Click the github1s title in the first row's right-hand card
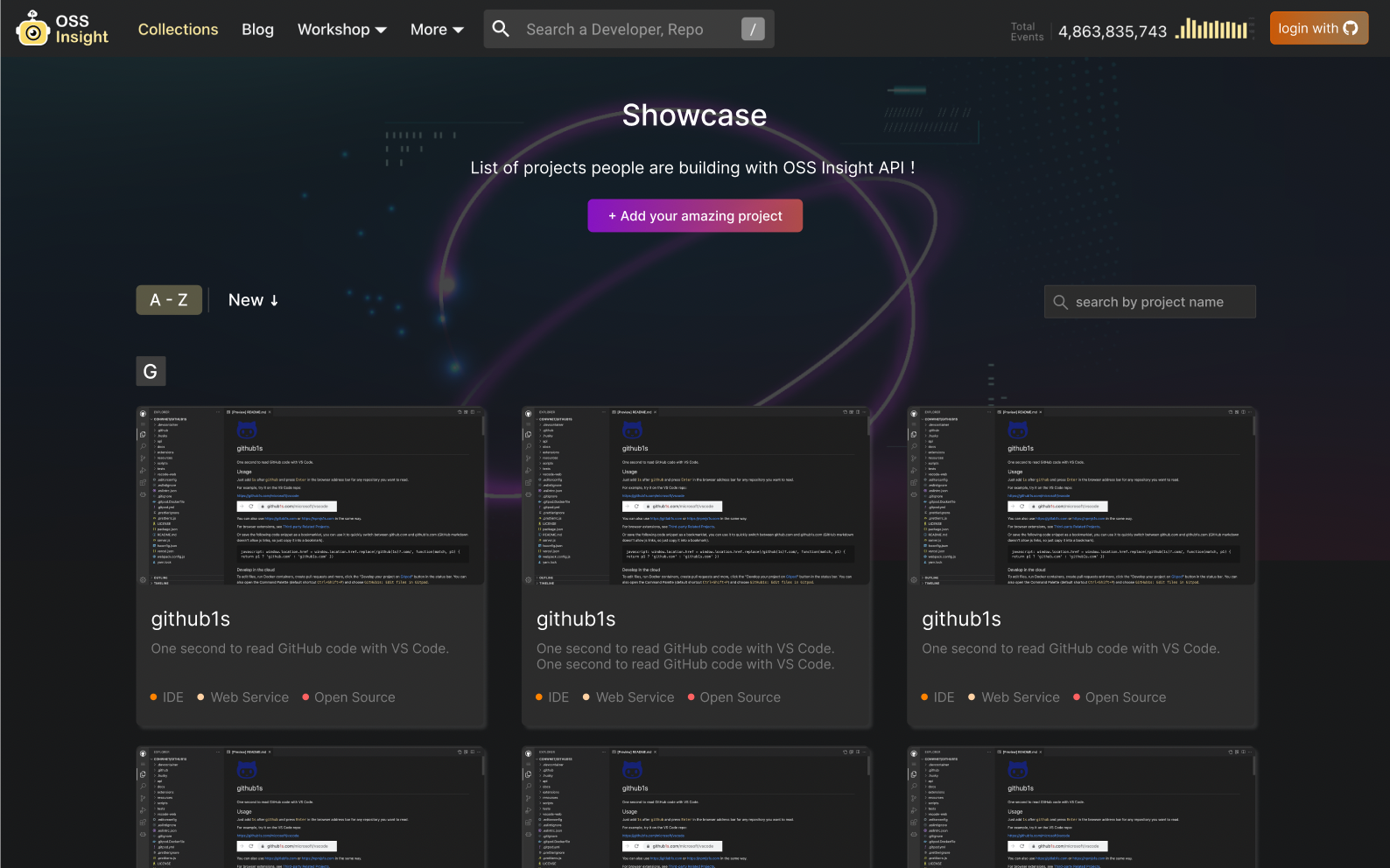 pyautogui.click(x=961, y=619)
